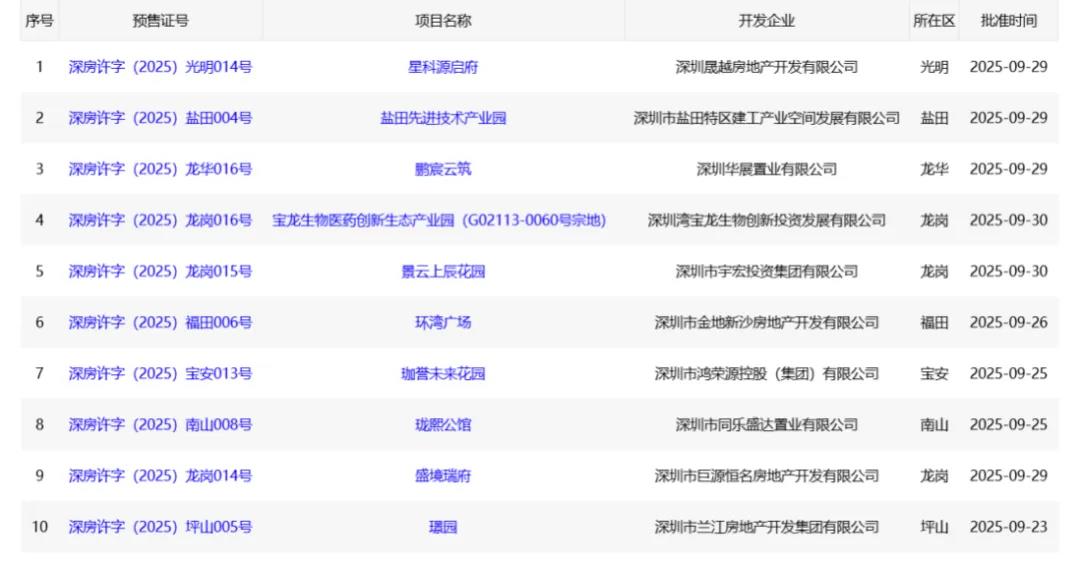The width and height of the screenshot is (1080, 567).
Task: View project 环湾广场
Action: point(443,322)
